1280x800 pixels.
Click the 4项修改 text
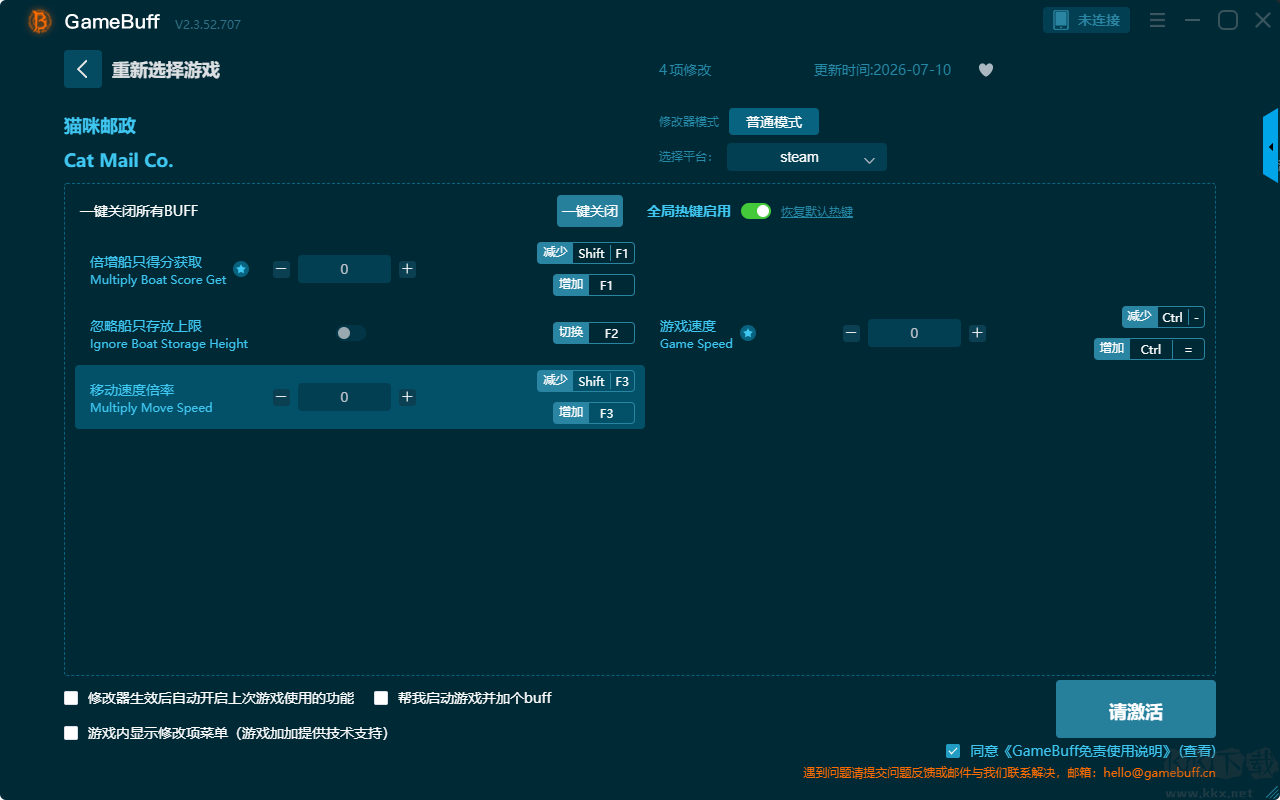(x=685, y=70)
